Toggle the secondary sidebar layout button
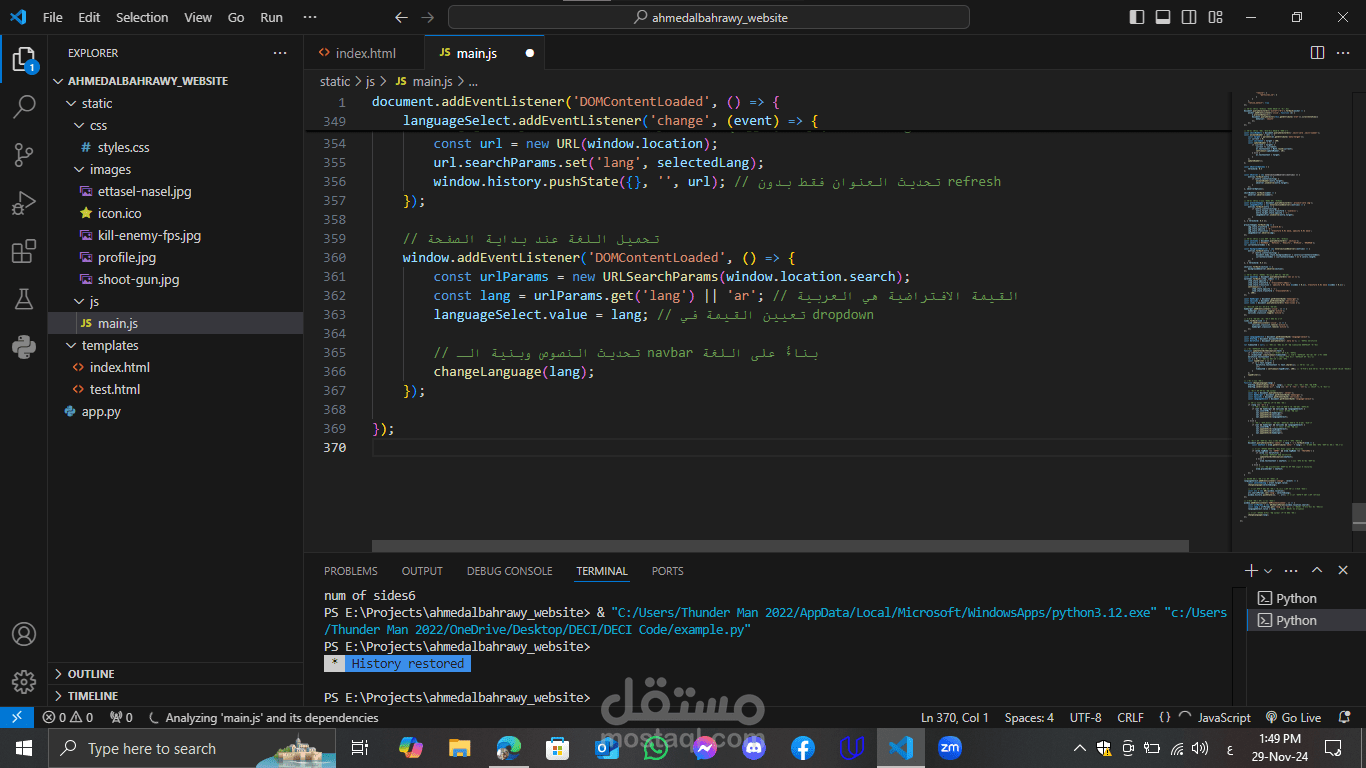This screenshot has width=1366, height=768. pyautogui.click(x=1189, y=17)
